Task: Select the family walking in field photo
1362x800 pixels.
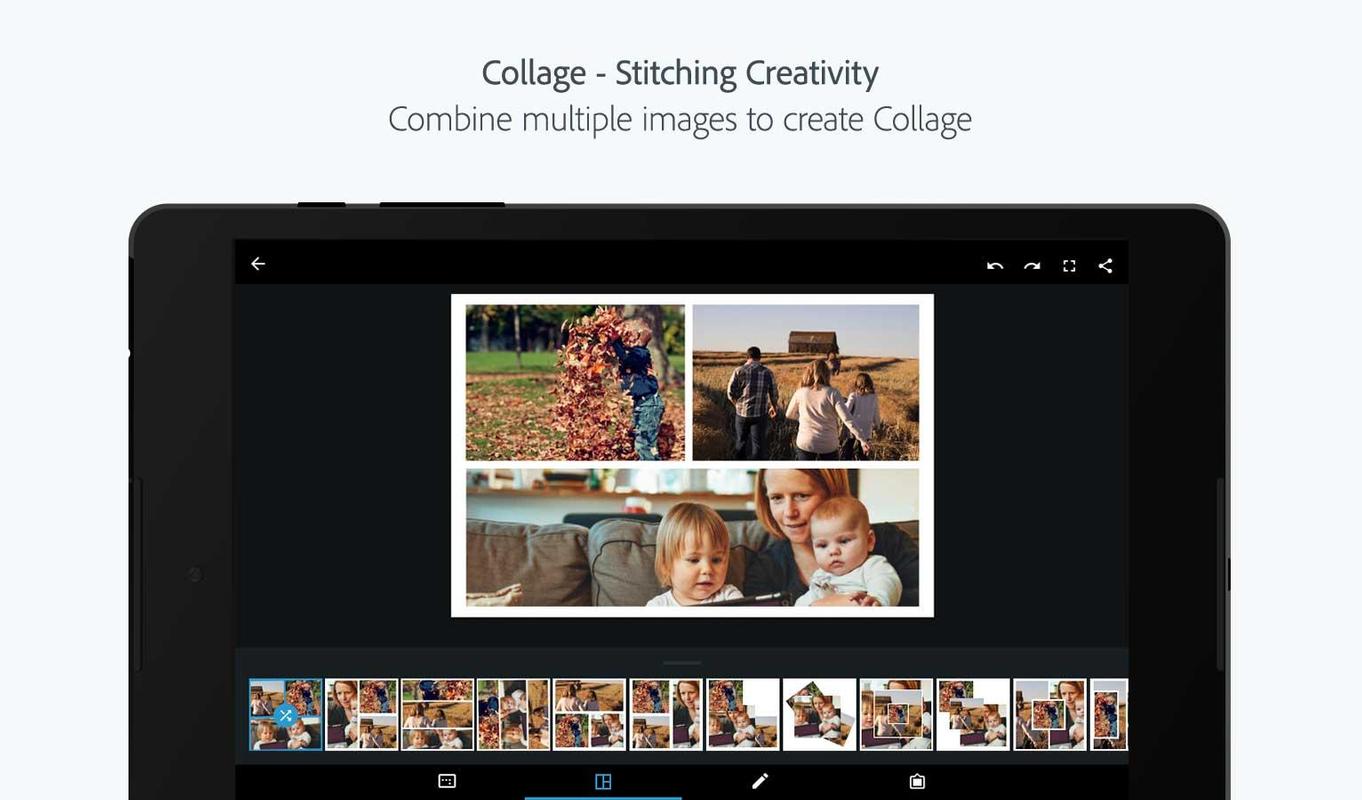Action: tap(806, 383)
